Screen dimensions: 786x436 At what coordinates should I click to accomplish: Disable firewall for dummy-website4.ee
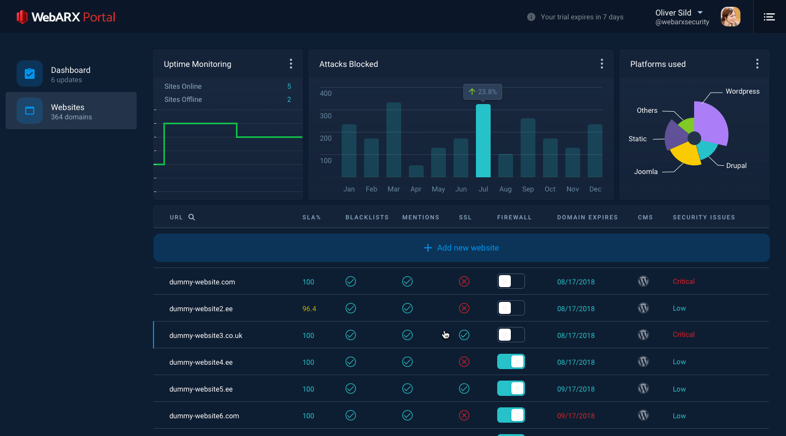[x=511, y=362]
